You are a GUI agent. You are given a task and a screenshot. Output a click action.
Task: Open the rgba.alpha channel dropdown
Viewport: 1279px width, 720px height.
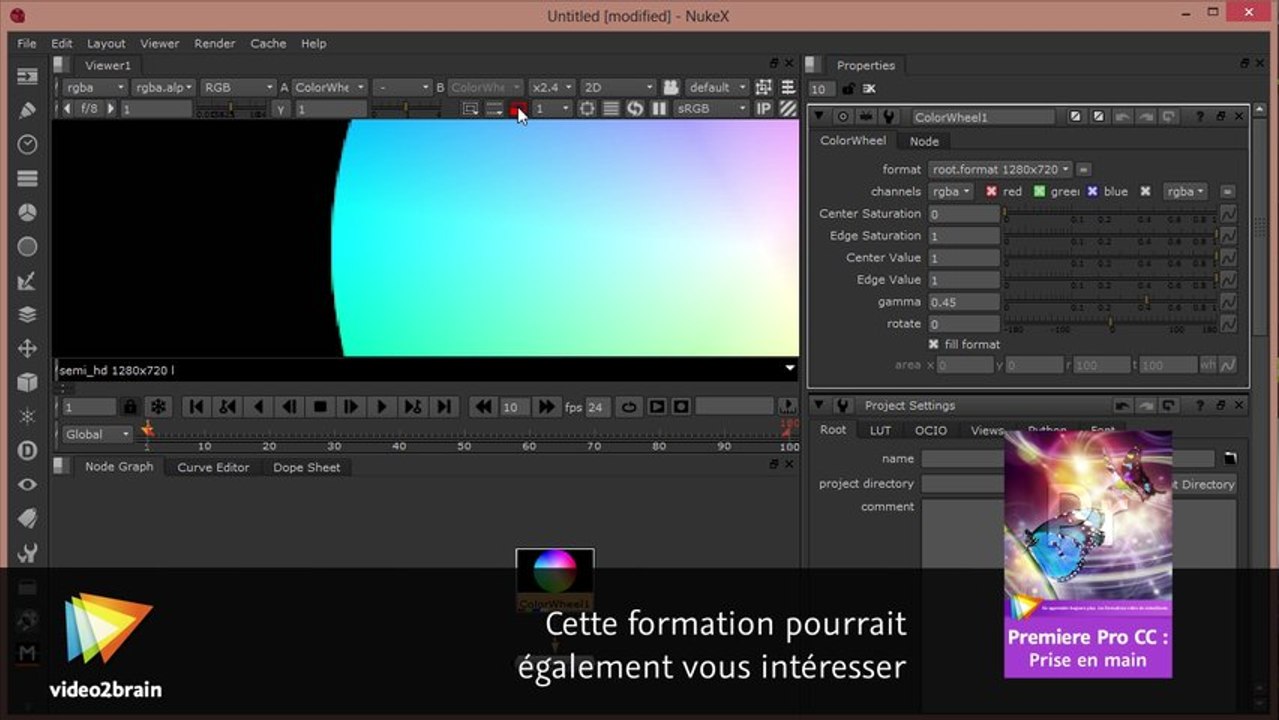pyautogui.click(x=164, y=87)
